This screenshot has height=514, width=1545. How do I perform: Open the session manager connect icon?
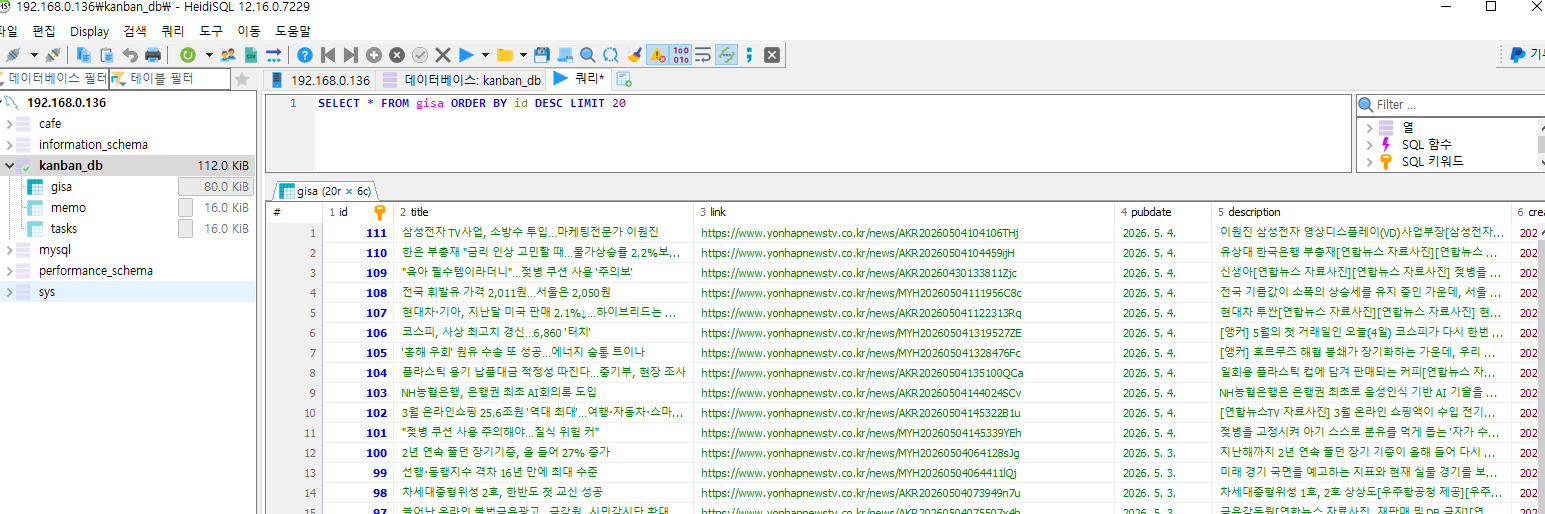tap(13, 55)
